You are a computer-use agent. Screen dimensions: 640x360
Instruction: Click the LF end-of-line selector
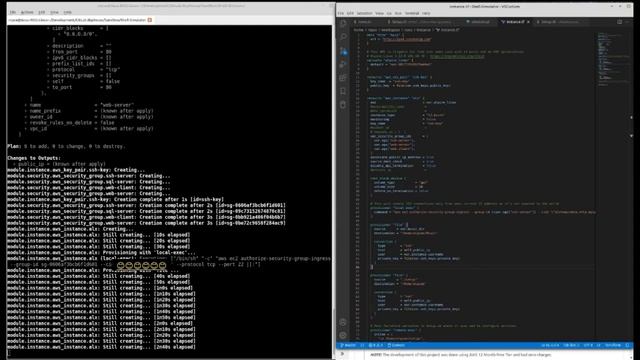(599, 345)
